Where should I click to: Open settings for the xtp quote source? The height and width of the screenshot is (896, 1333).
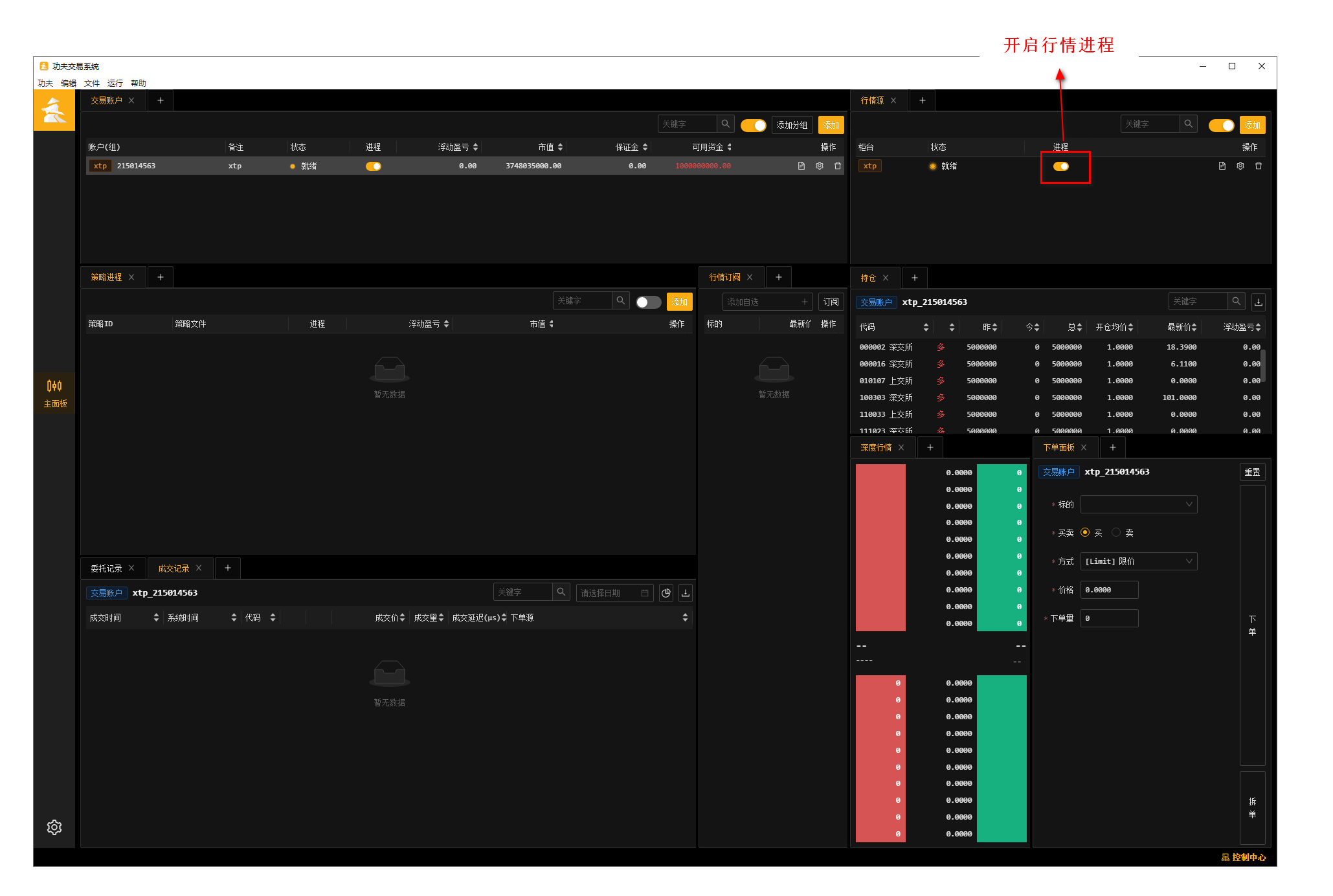click(1240, 166)
